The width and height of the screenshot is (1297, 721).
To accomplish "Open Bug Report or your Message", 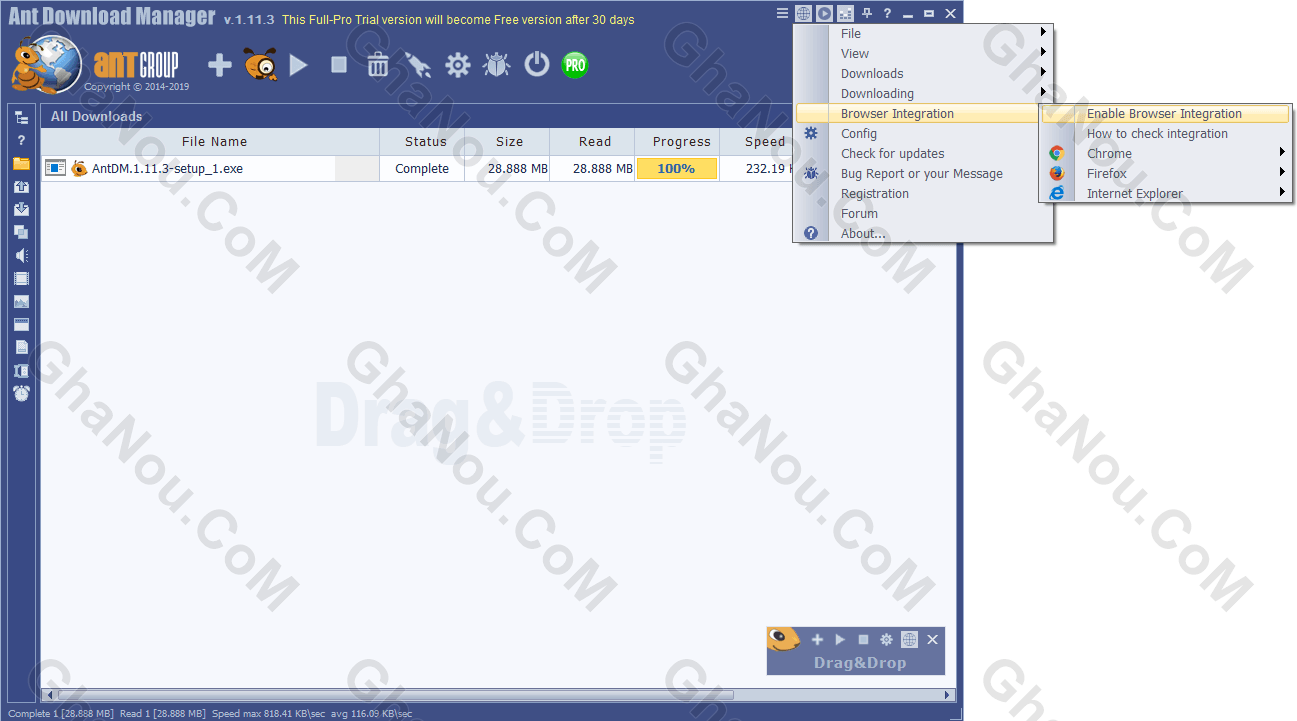I will [x=924, y=174].
